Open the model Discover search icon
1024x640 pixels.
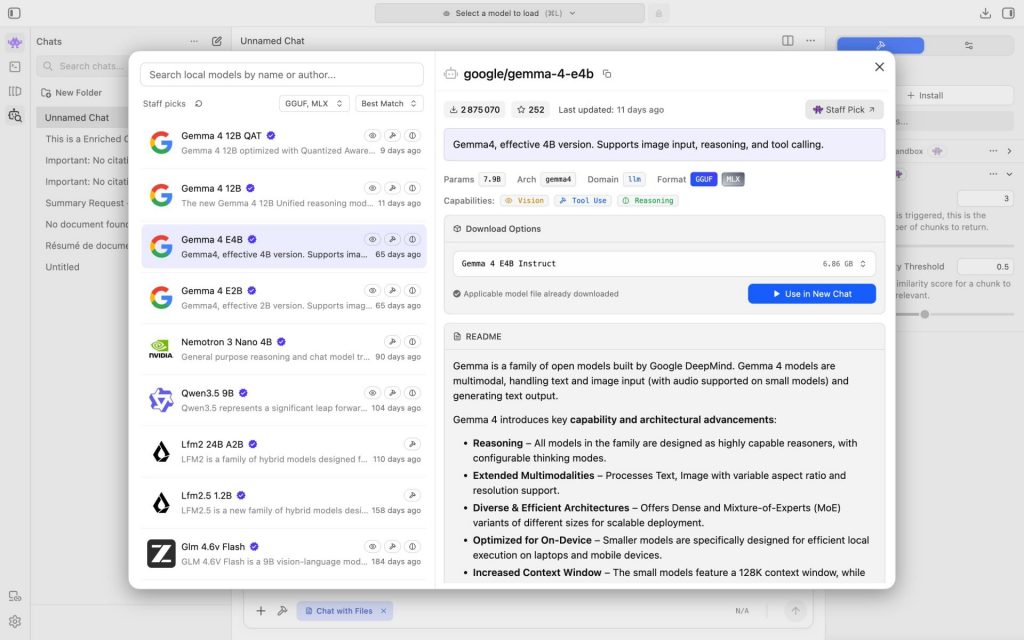pyautogui.click(x=15, y=116)
